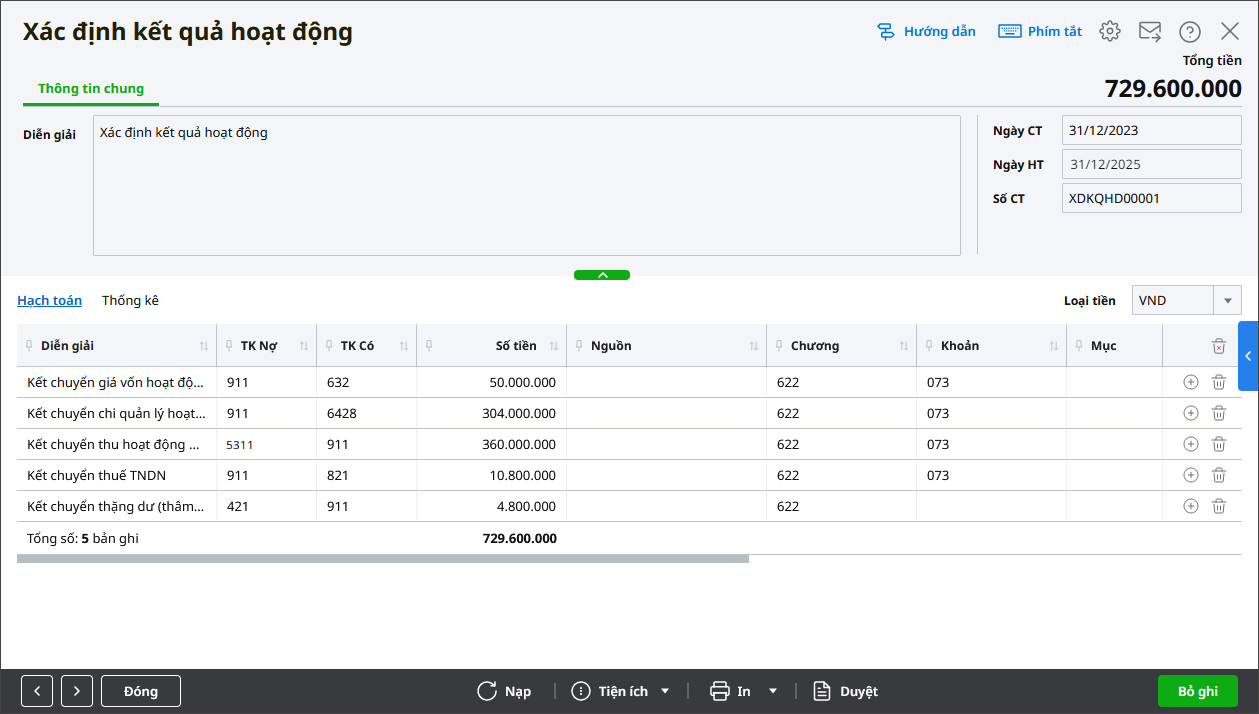Click the mail feedback envelope icon

click(1149, 31)
